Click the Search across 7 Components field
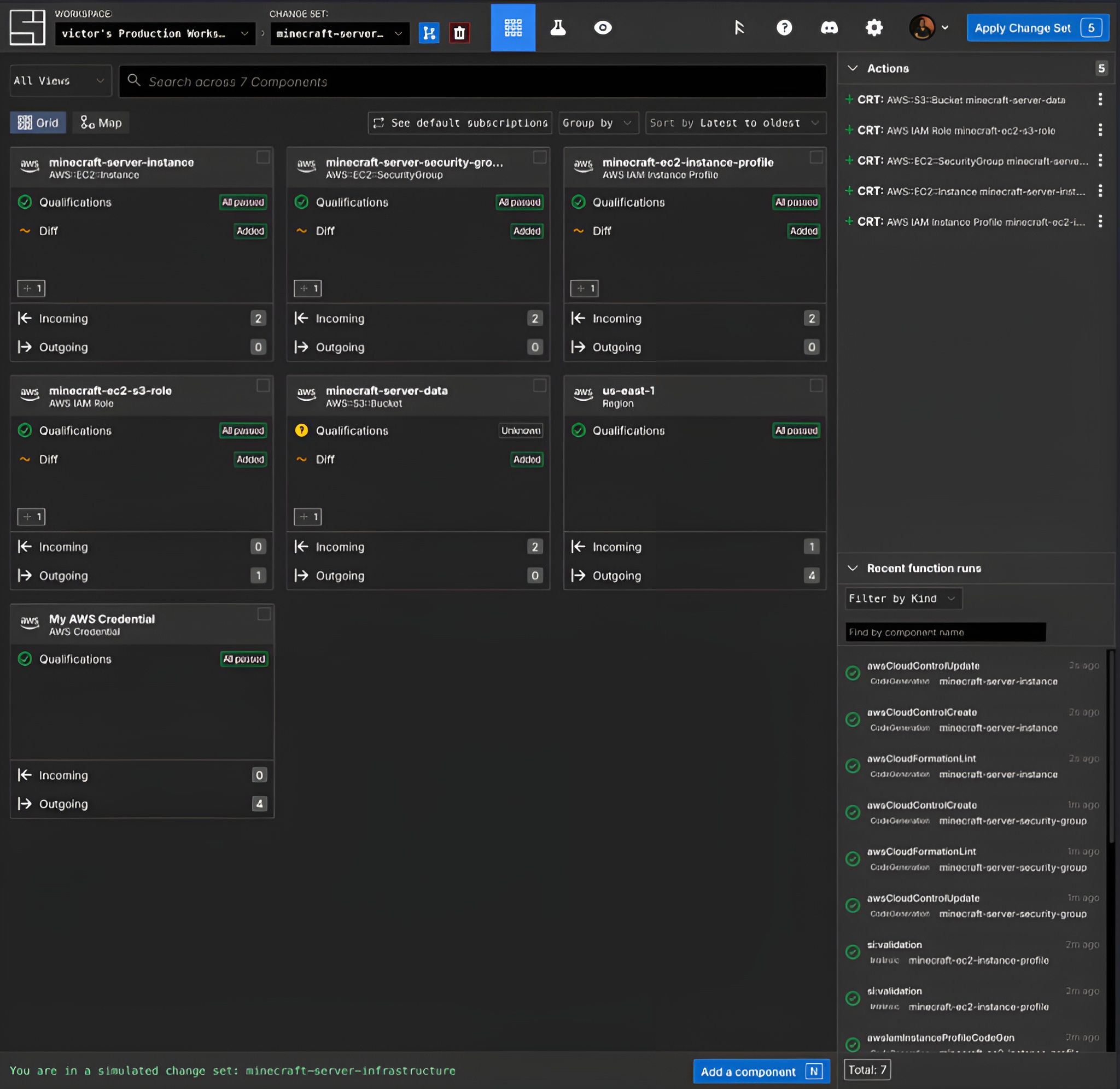Screen dimensions: 1120x1089 [472, 81]
